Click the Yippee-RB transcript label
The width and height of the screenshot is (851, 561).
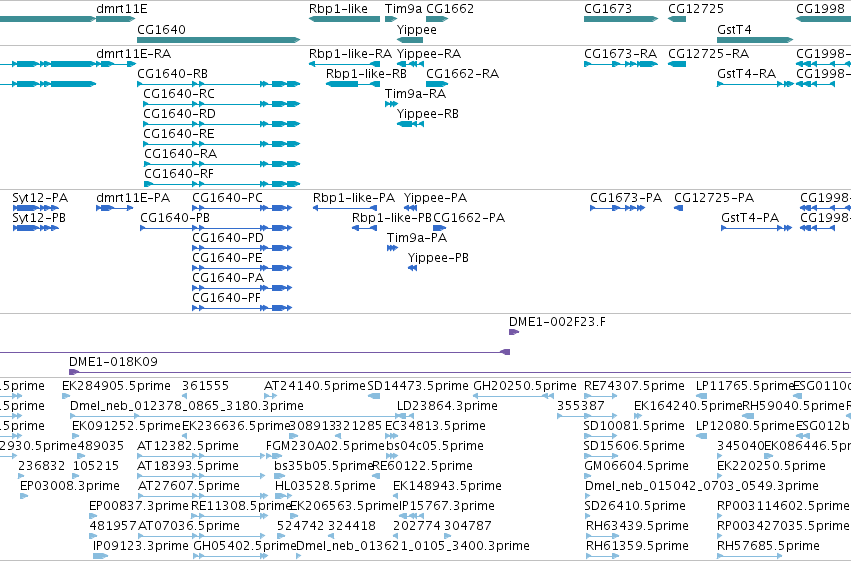coord(428,114)
